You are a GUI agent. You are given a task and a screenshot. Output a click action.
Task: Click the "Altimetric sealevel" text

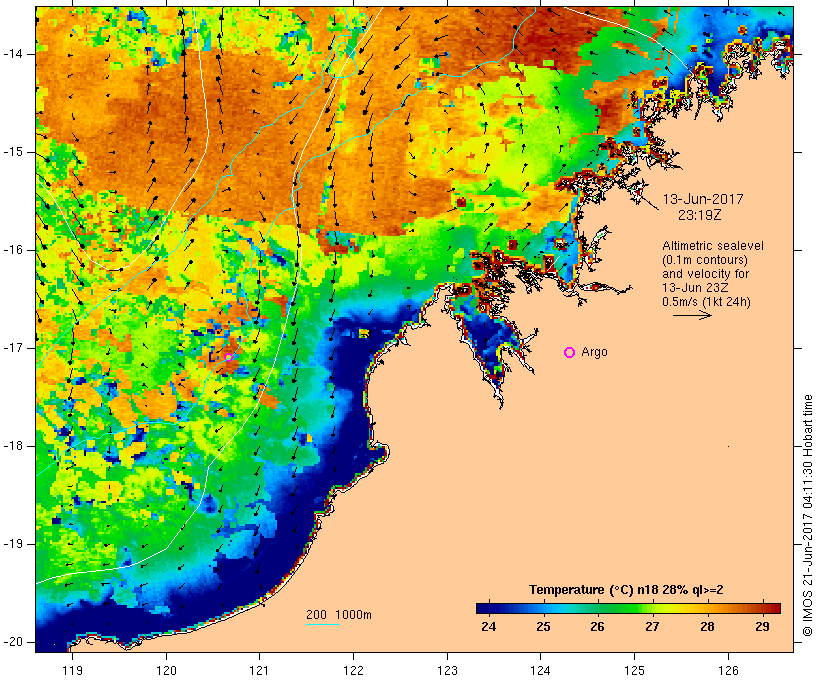click(713, 246)
